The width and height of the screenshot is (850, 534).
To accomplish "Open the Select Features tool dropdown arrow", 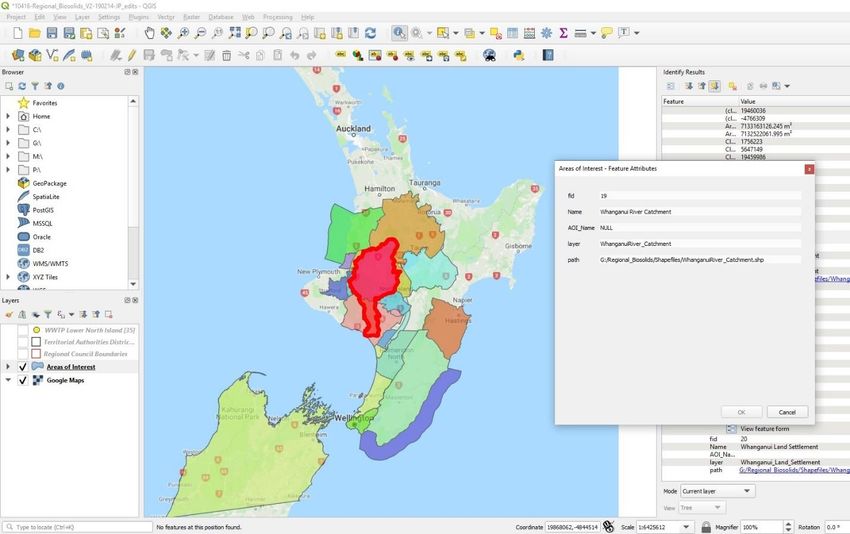I will click(x=455, y=33).
